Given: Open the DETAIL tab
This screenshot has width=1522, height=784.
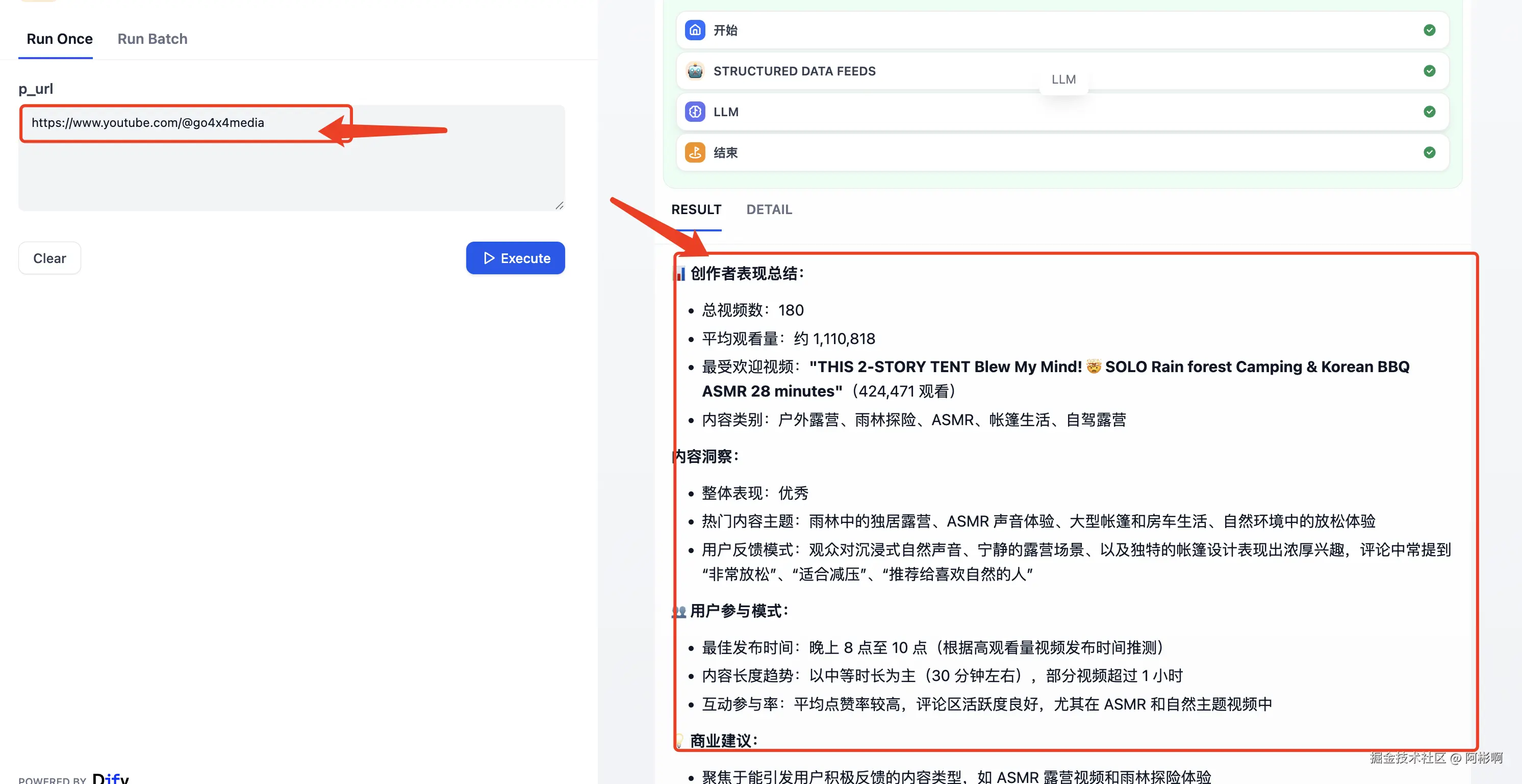Looking at the screenshot, I should (x=769, y=210).
